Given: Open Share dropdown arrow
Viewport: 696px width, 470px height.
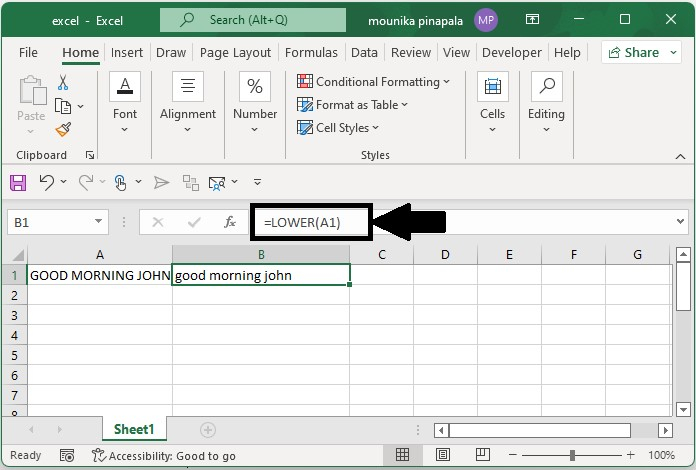Looking at the screenshot, I should coord(673,52).
